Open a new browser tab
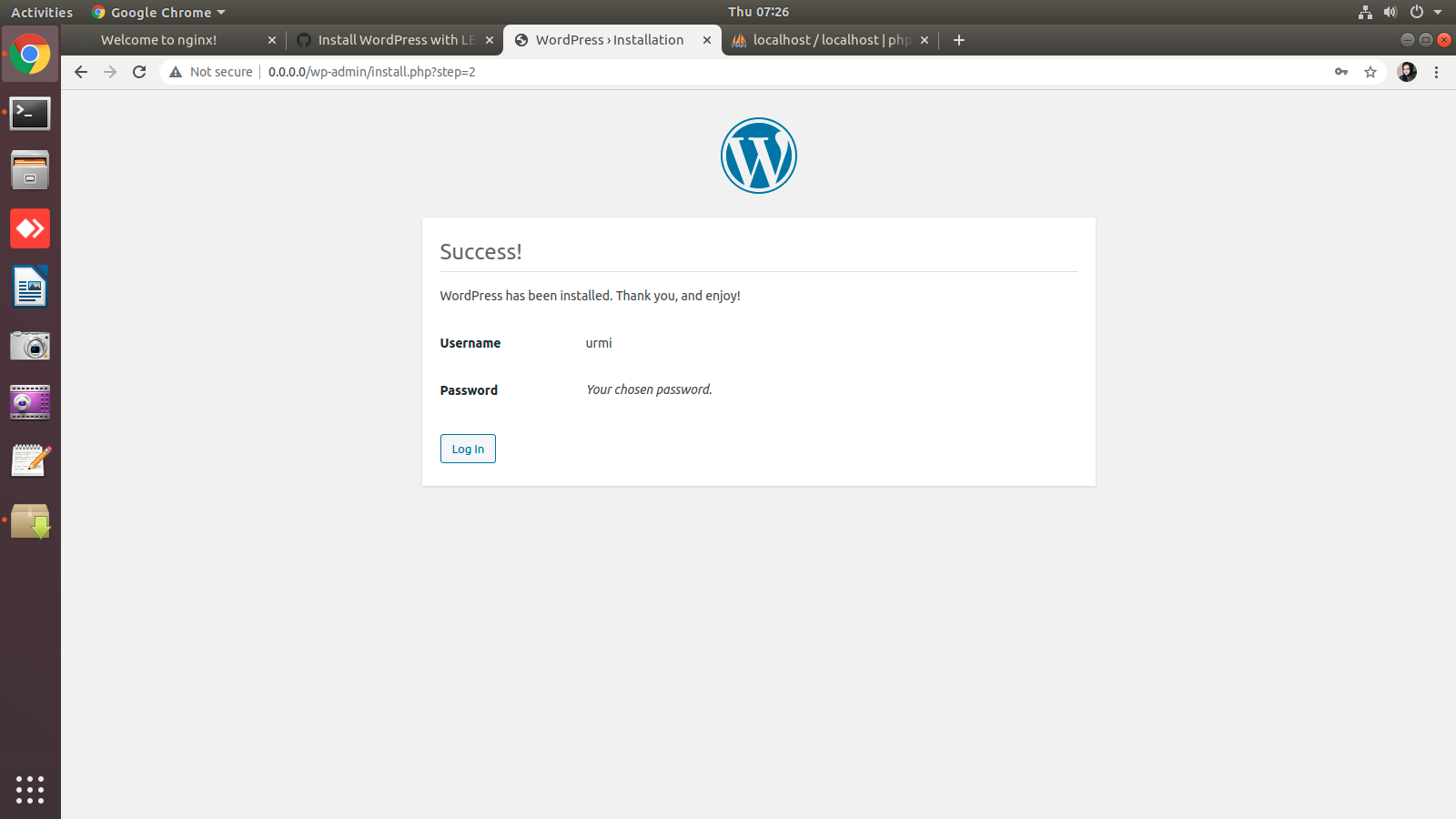 [959, 40]
